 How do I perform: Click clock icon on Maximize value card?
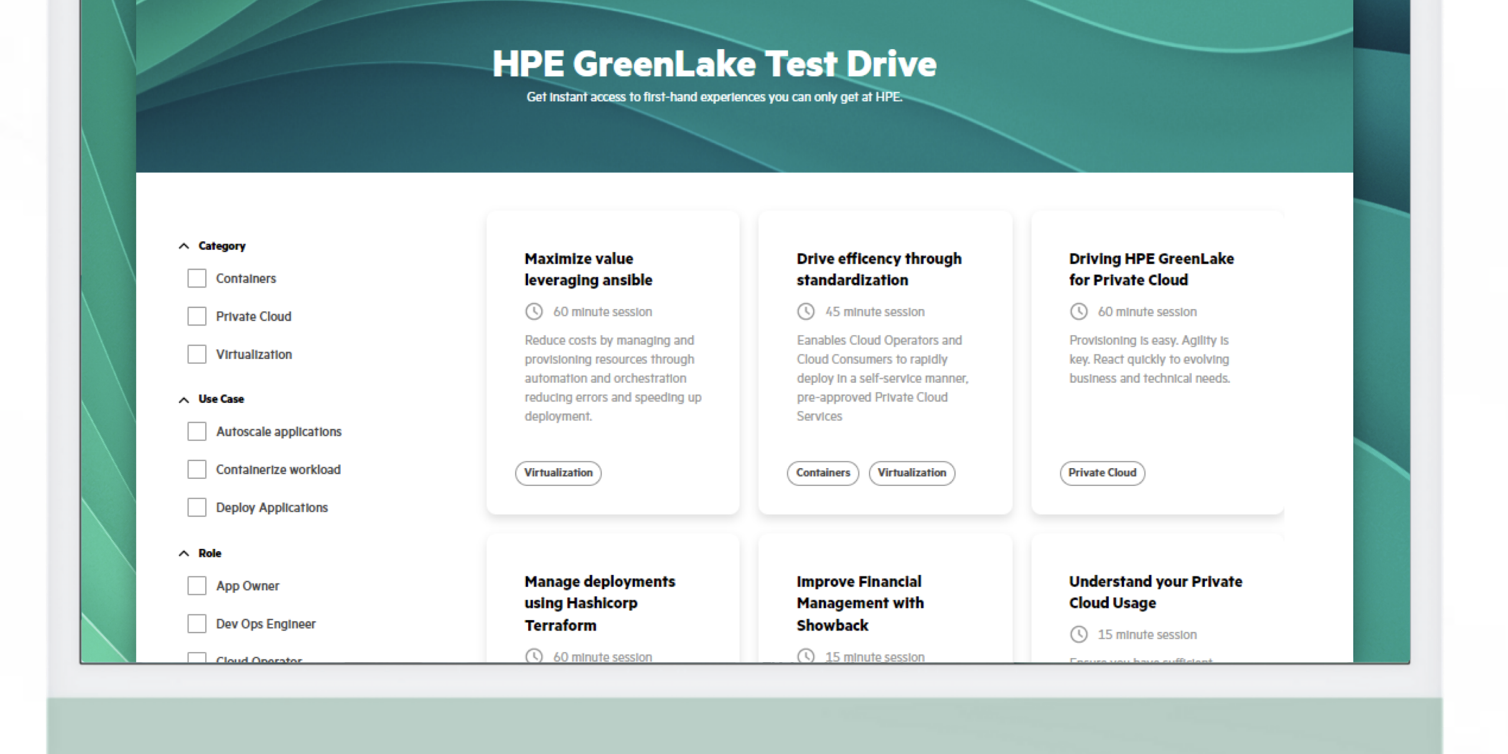(534, 311)
